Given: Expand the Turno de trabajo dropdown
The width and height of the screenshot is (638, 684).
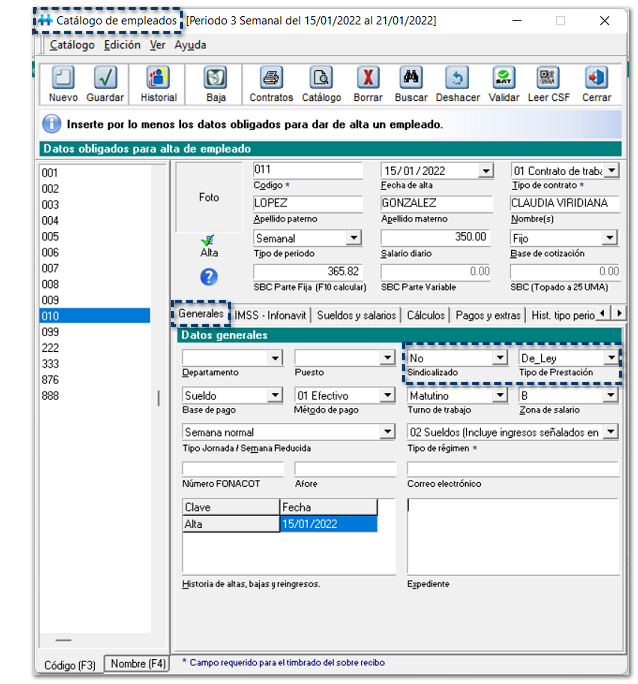Looking at the screenshot, I should [x=500, y=395].
